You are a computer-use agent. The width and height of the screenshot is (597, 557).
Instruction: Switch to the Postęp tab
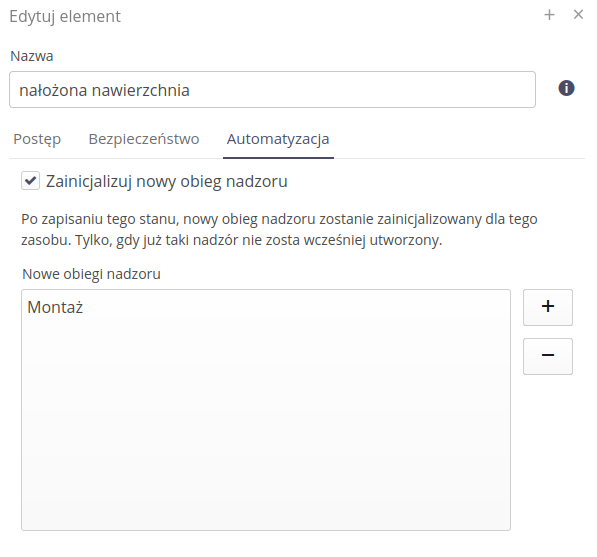(37, 139)
